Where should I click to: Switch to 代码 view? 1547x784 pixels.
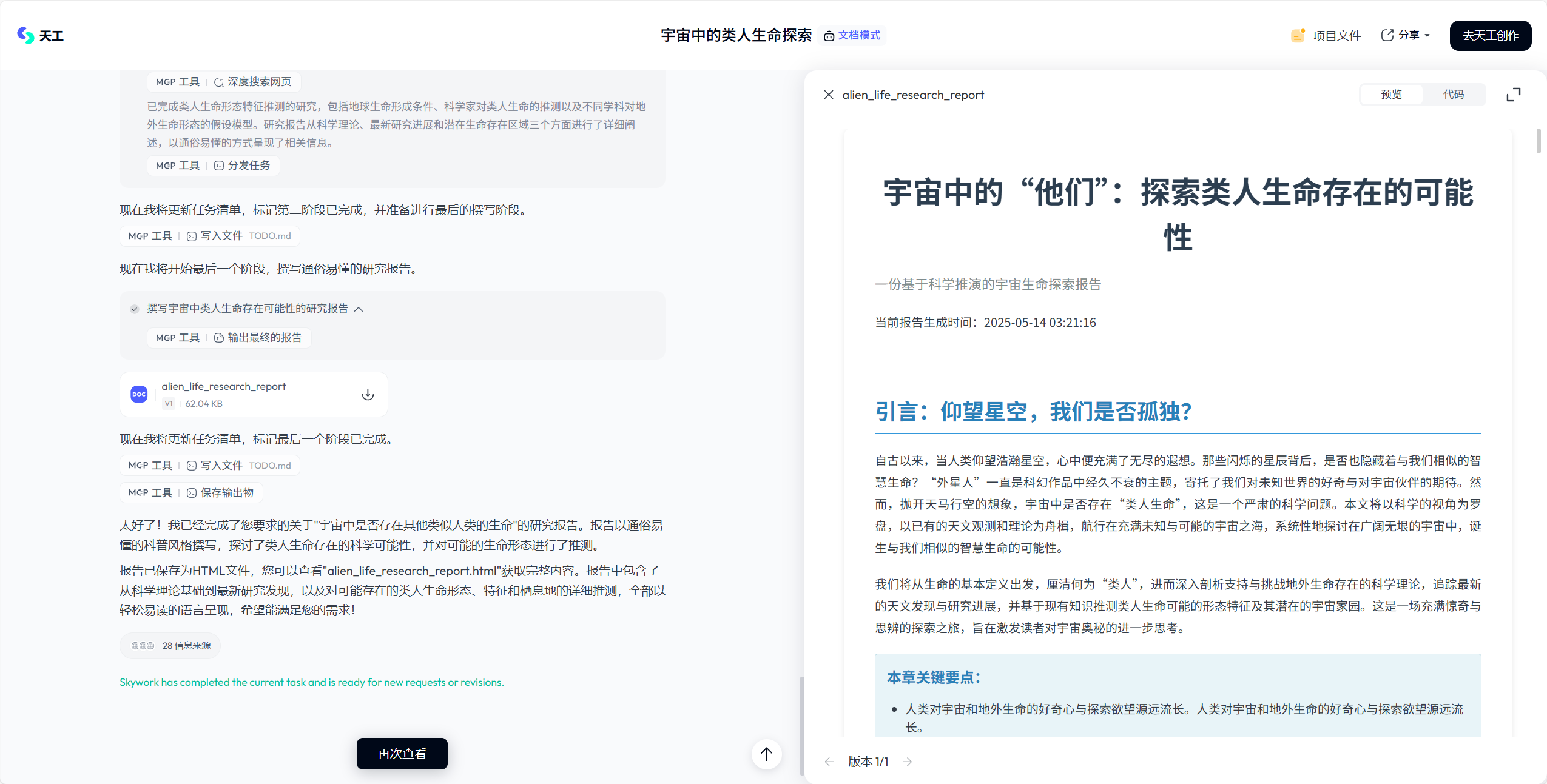pos(1454,95)
